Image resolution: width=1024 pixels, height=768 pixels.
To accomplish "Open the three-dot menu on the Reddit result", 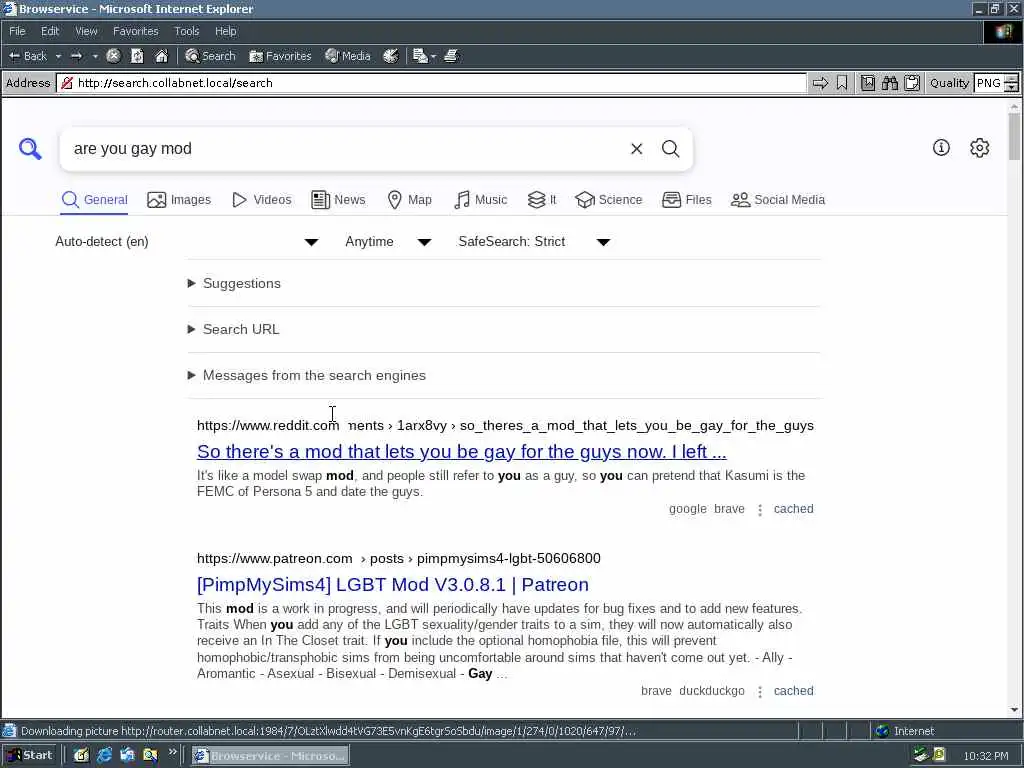I will click(760, 509).
